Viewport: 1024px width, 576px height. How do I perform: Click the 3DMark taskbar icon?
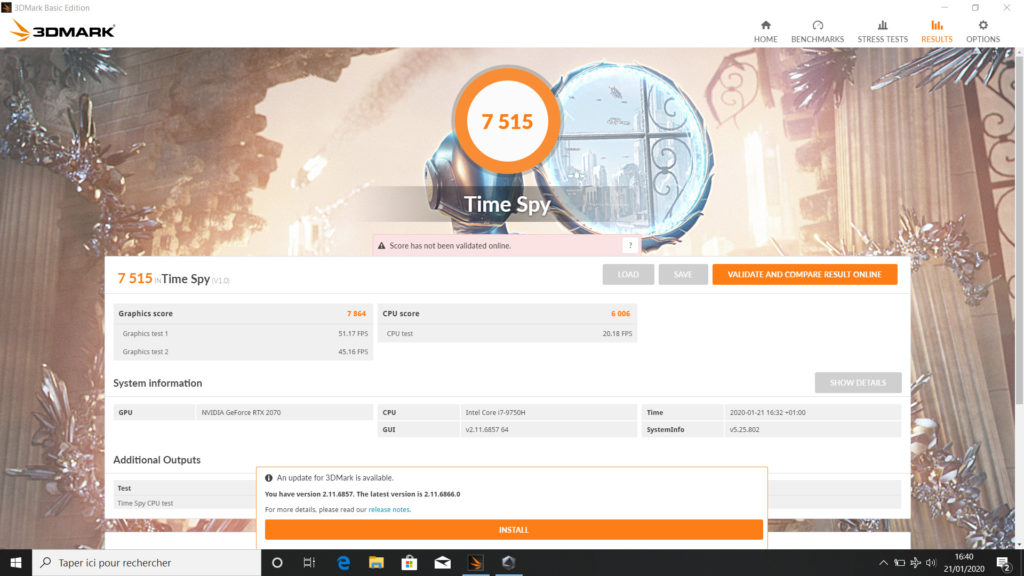(x=475, y=562)
